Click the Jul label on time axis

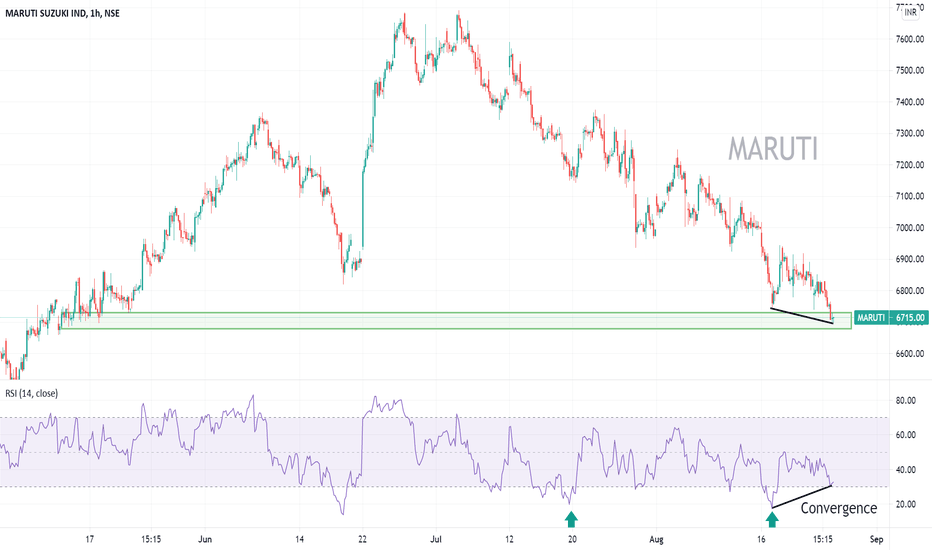pos(436,540)
